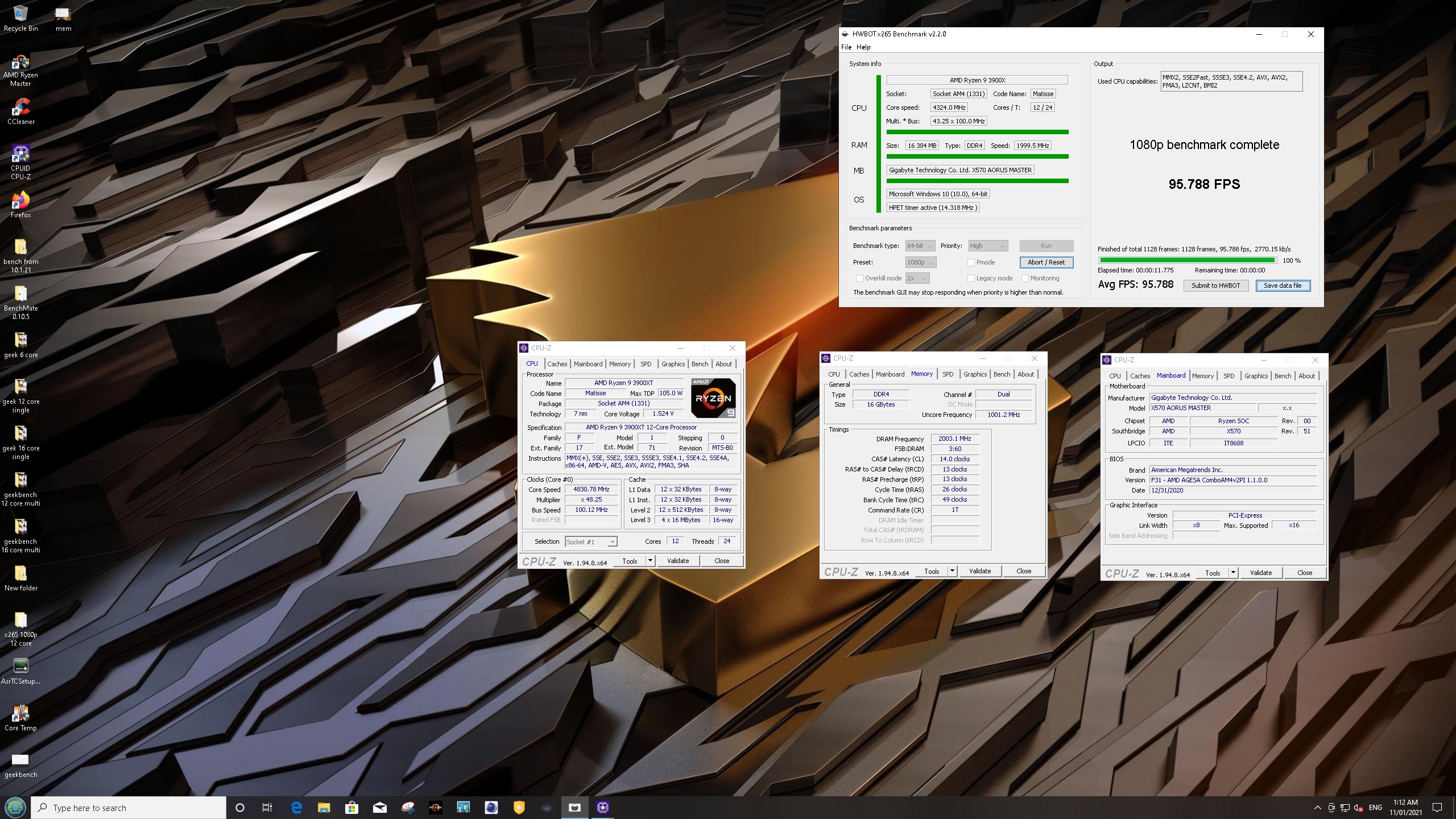Screen dimensions: 1456x819
Task: Open File Explorer from the taskbar
Action: [324, 807]
